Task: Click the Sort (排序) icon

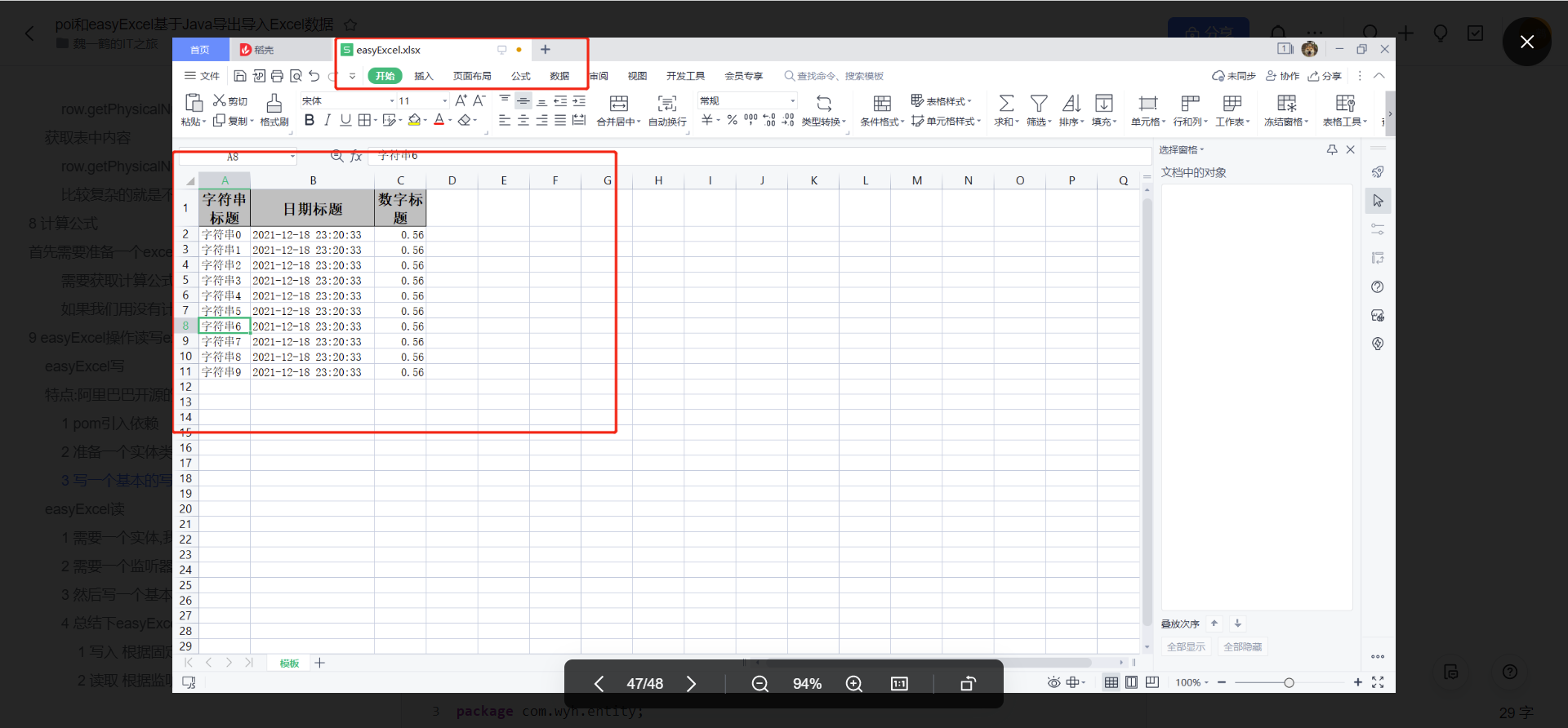Action: point(1071,103)
